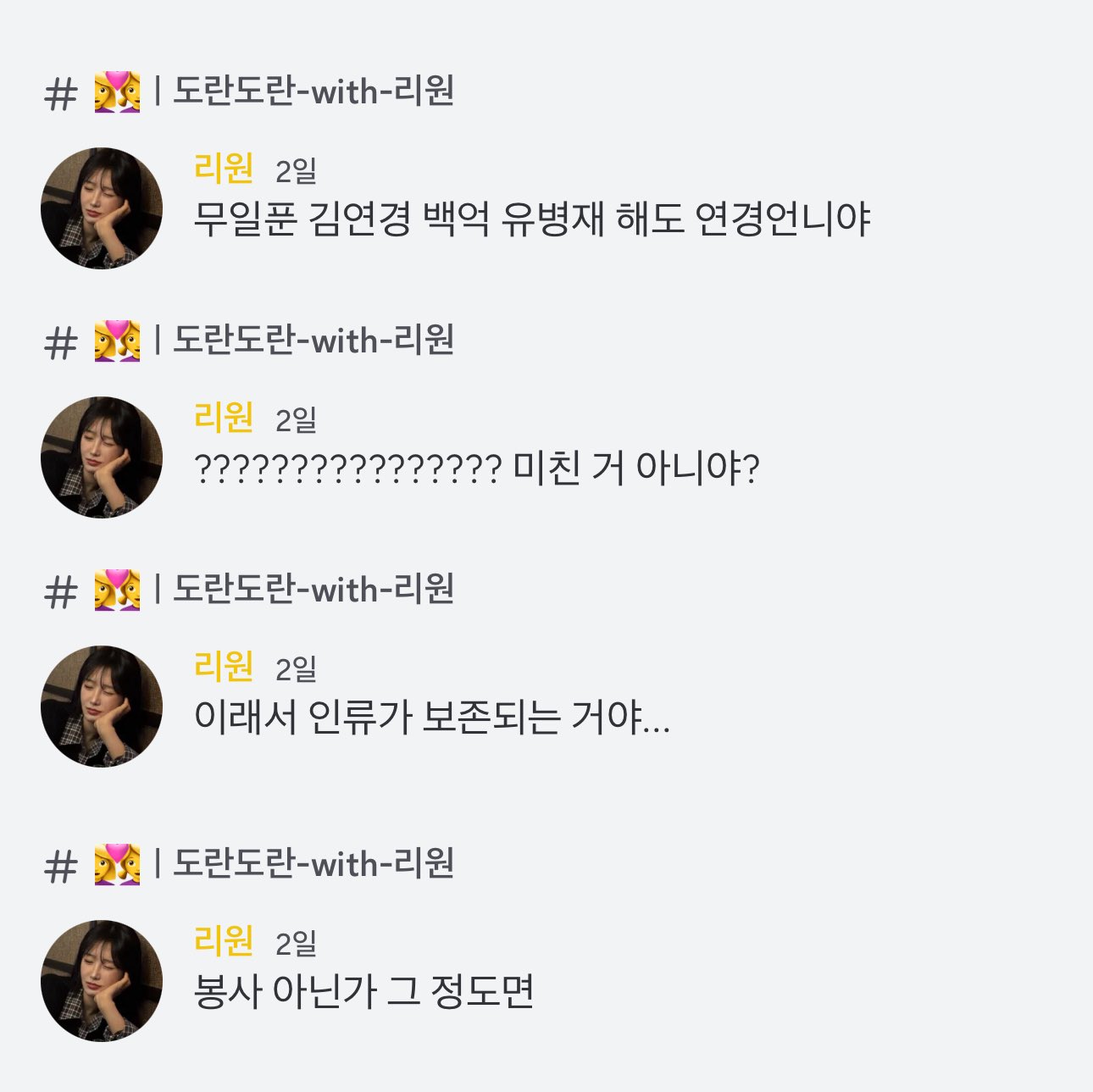
Task: Click the hash icon above the 봉사 아닌가 message
Action: [x=60, y=867]
